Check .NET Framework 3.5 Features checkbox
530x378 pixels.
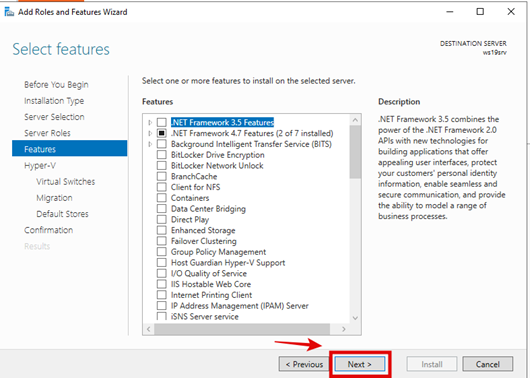point(162,122)
